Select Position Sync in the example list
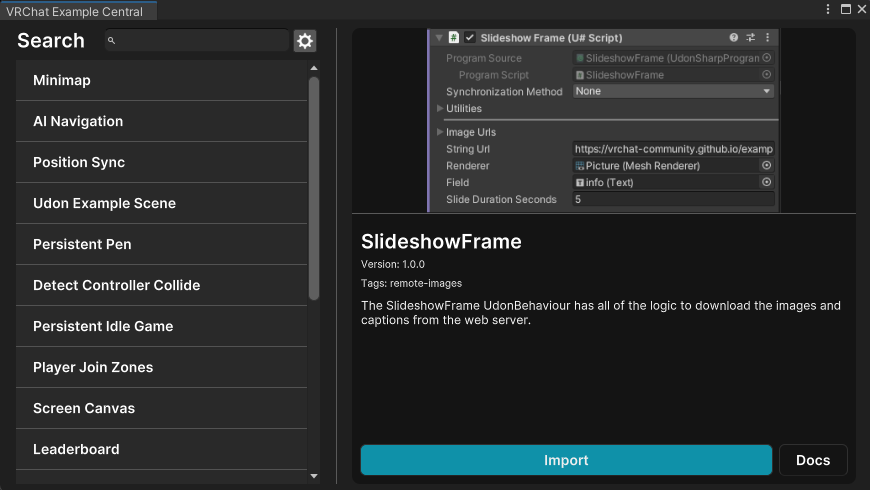870x490 pixels. [x=161, y=163]
